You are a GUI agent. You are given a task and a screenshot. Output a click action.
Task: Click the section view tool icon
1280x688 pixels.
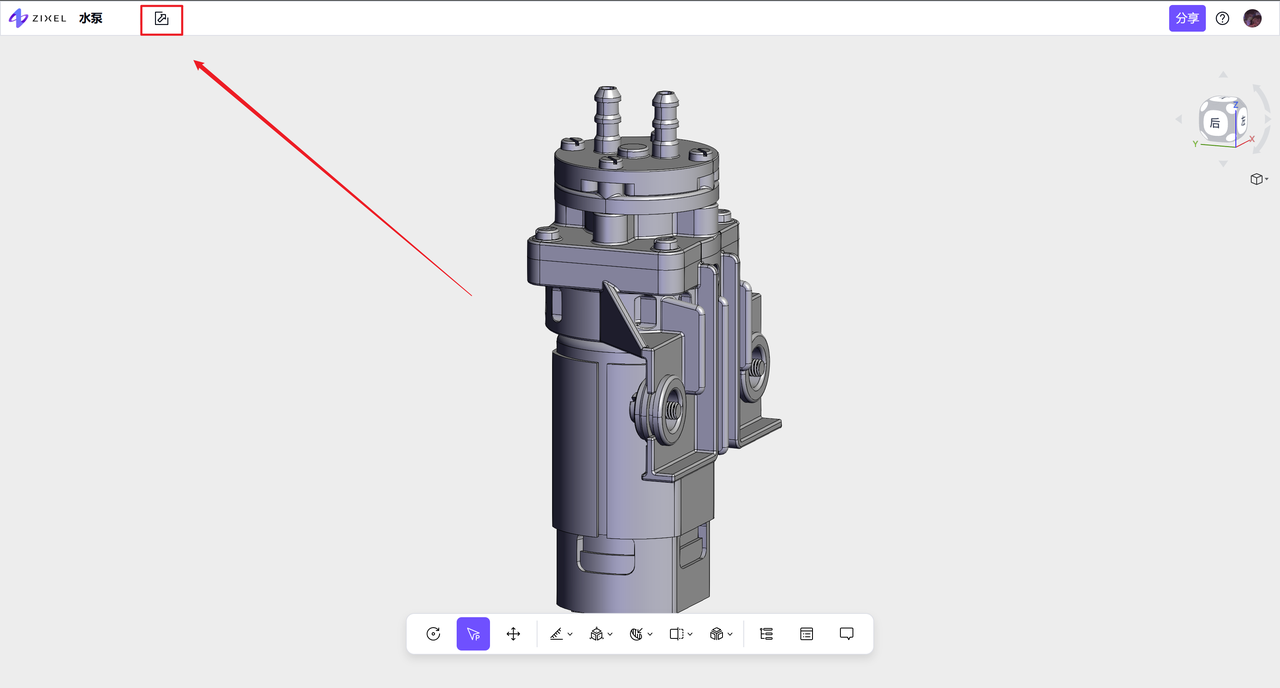(676, 634)
